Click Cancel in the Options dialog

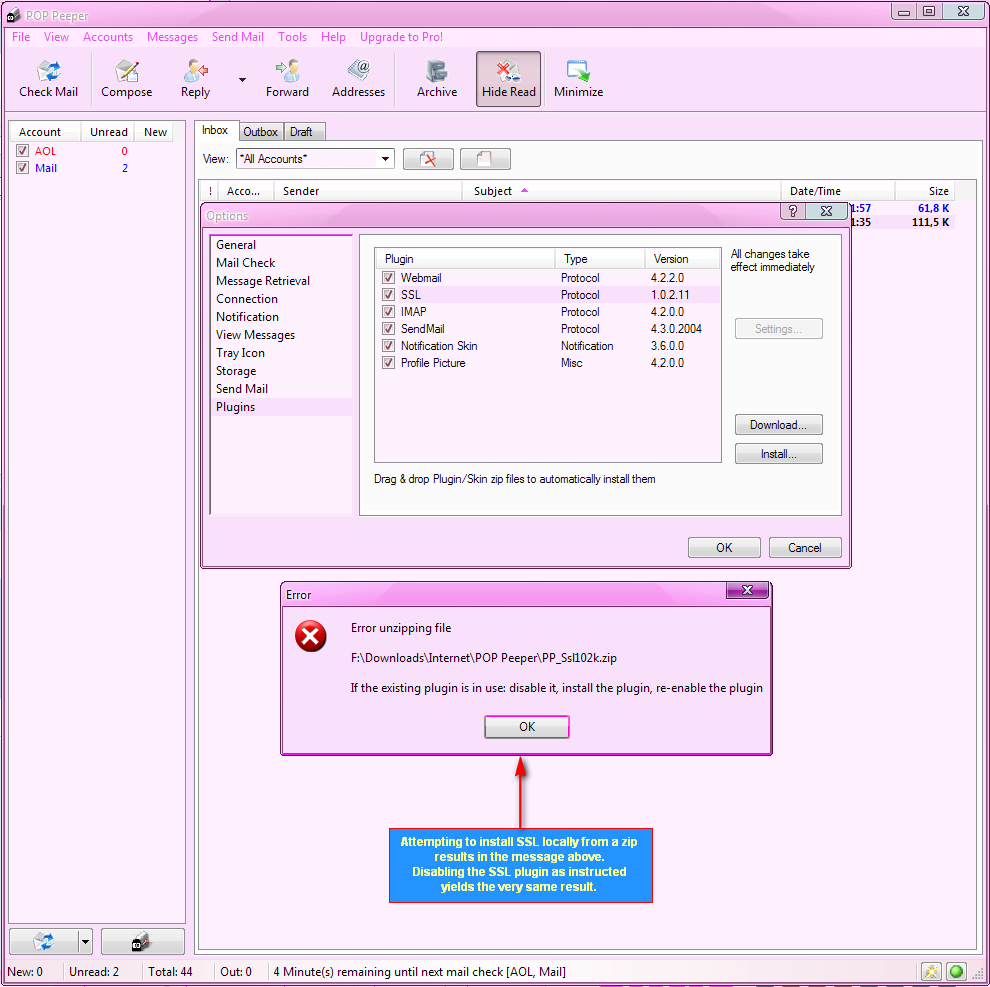click(x=805, y=547)
